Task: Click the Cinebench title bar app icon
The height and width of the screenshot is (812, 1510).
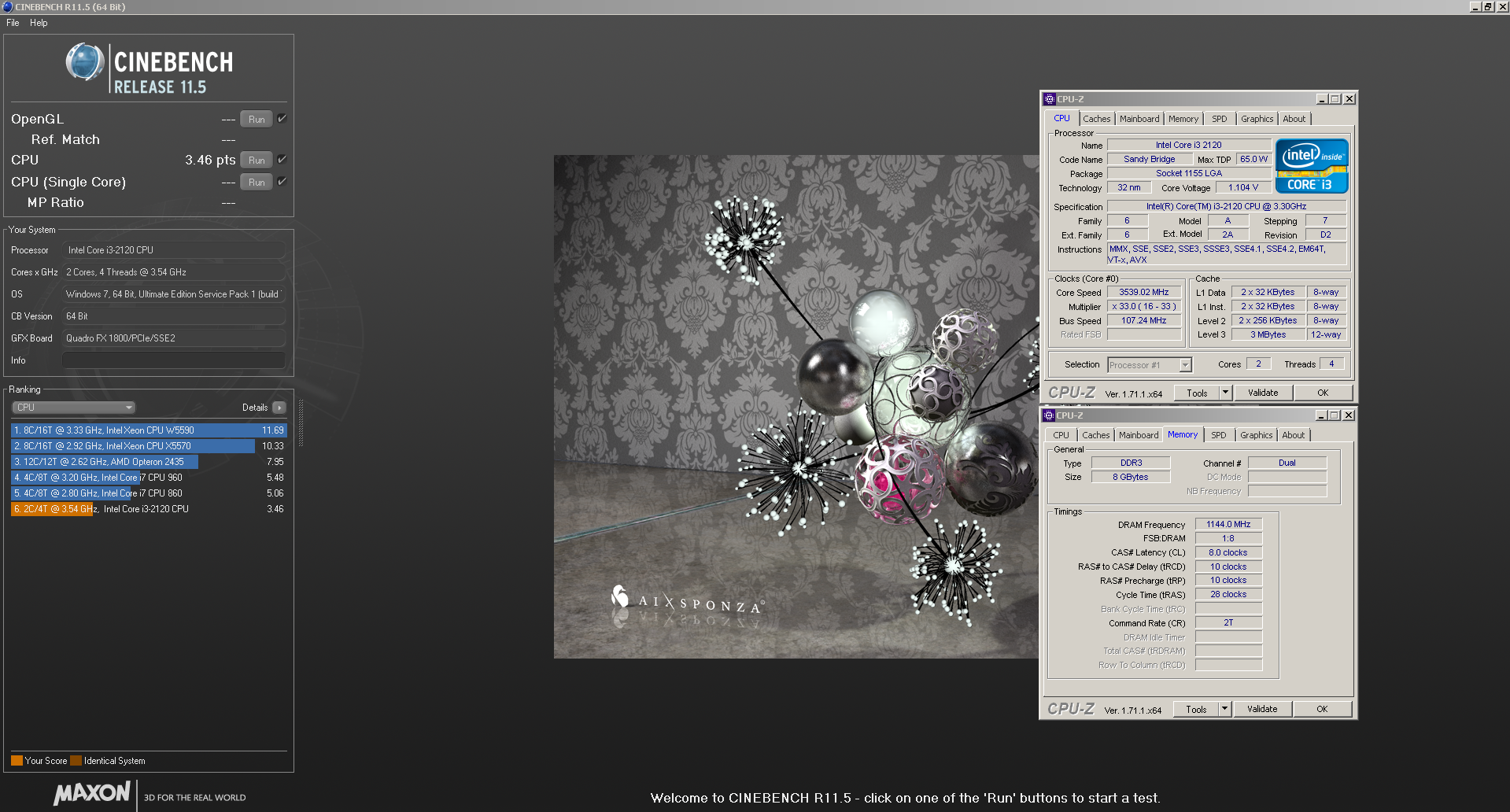Action: tap(7, 7)
